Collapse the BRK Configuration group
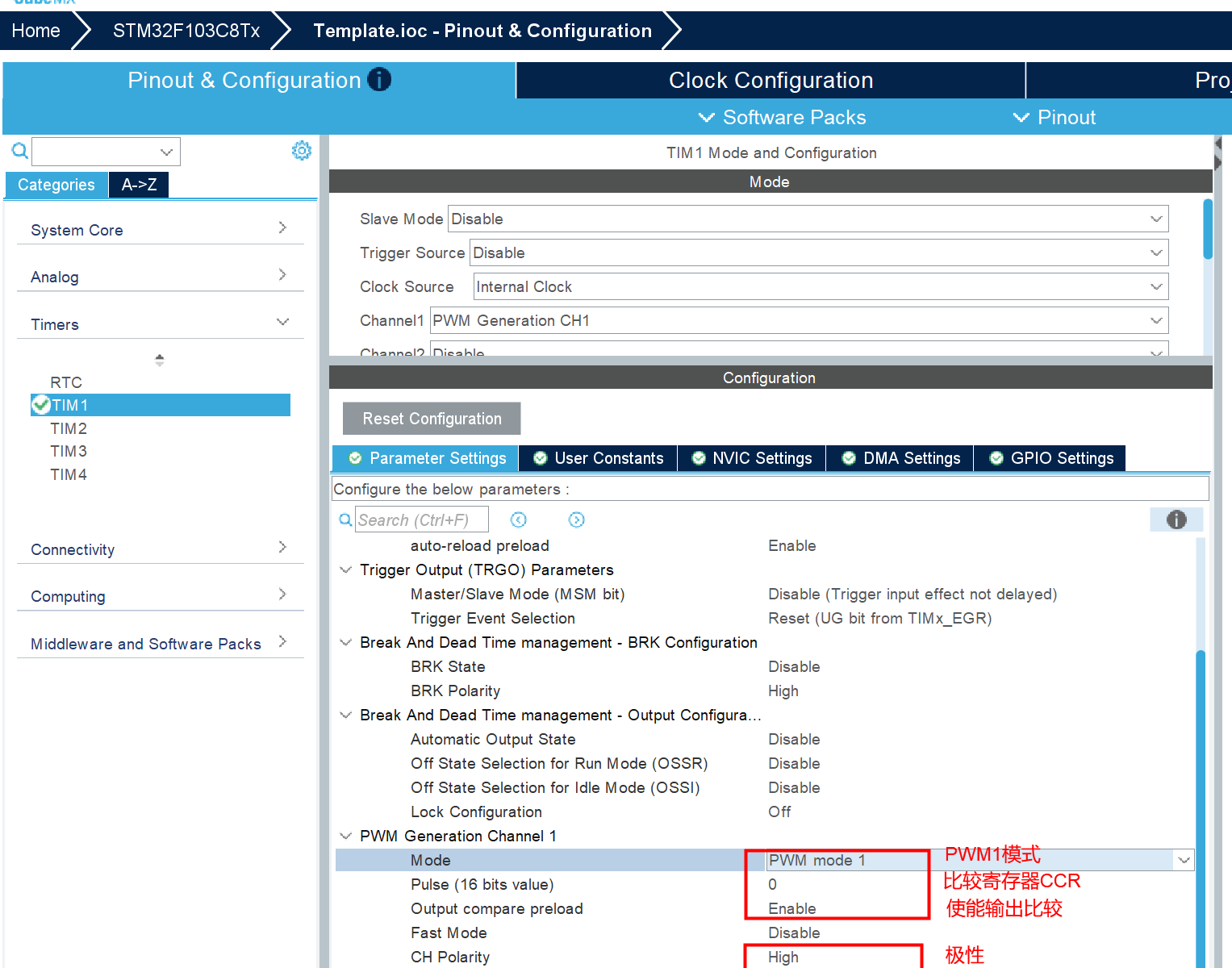 (345, 642)
